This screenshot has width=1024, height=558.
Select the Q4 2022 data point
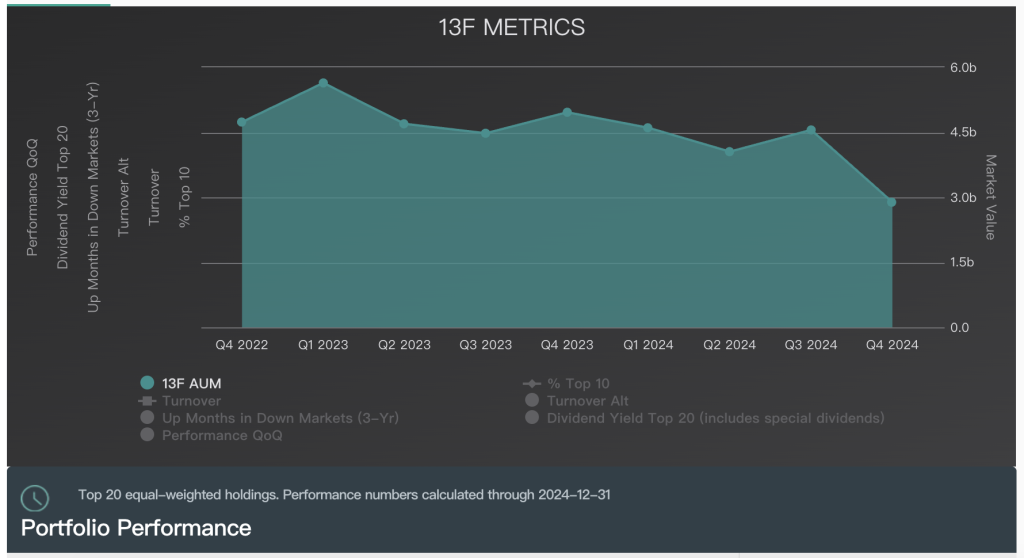click(x=242, y=122)
